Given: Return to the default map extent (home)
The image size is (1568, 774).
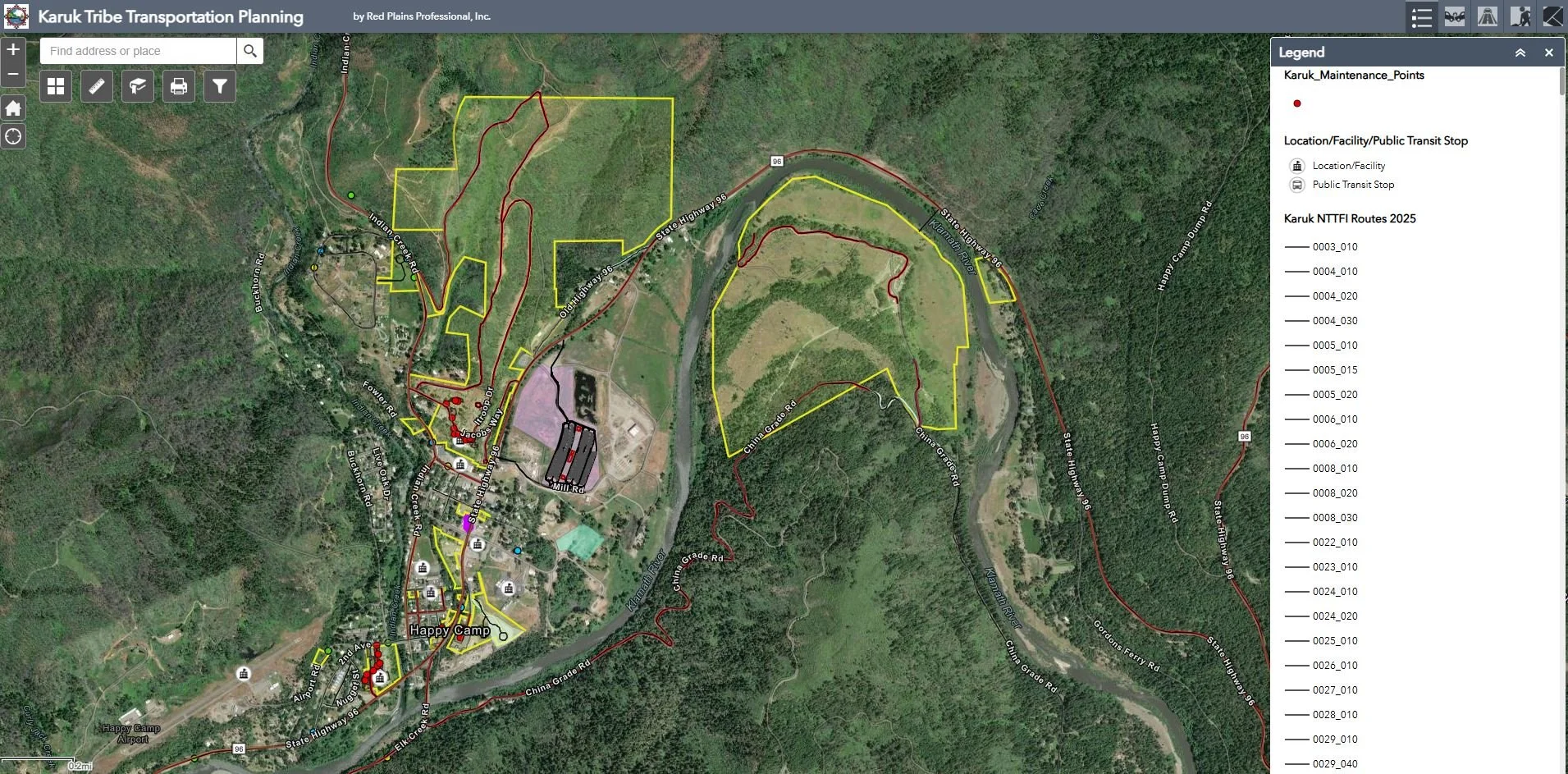Looking at the screenshot, I should pos(13,108).
